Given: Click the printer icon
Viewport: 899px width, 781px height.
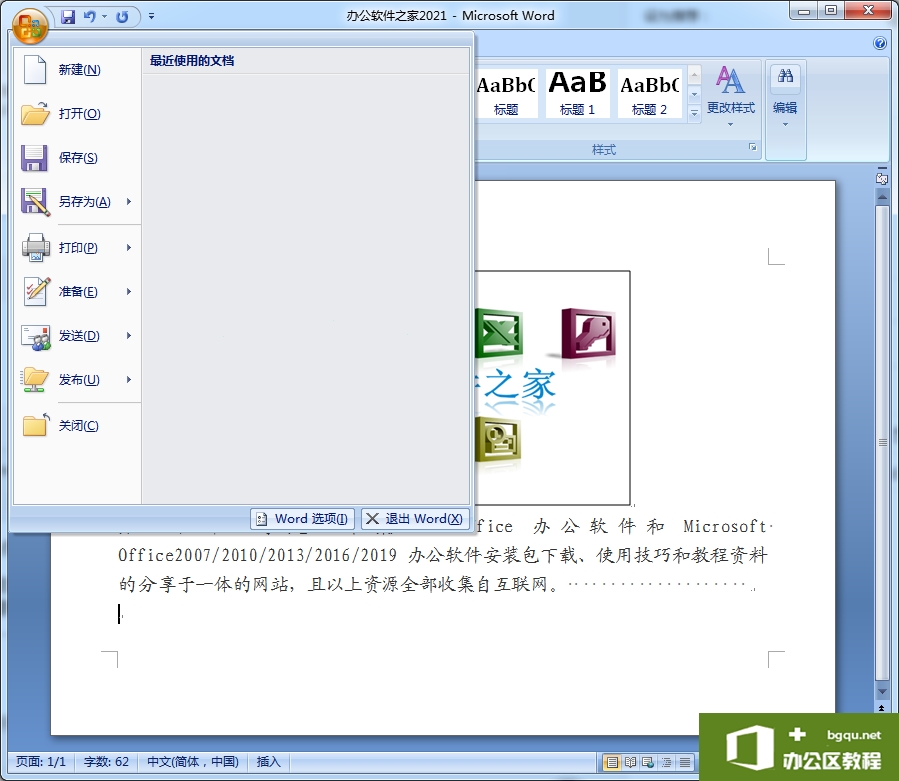Looking at the screenshot, I should coord(36,248).
